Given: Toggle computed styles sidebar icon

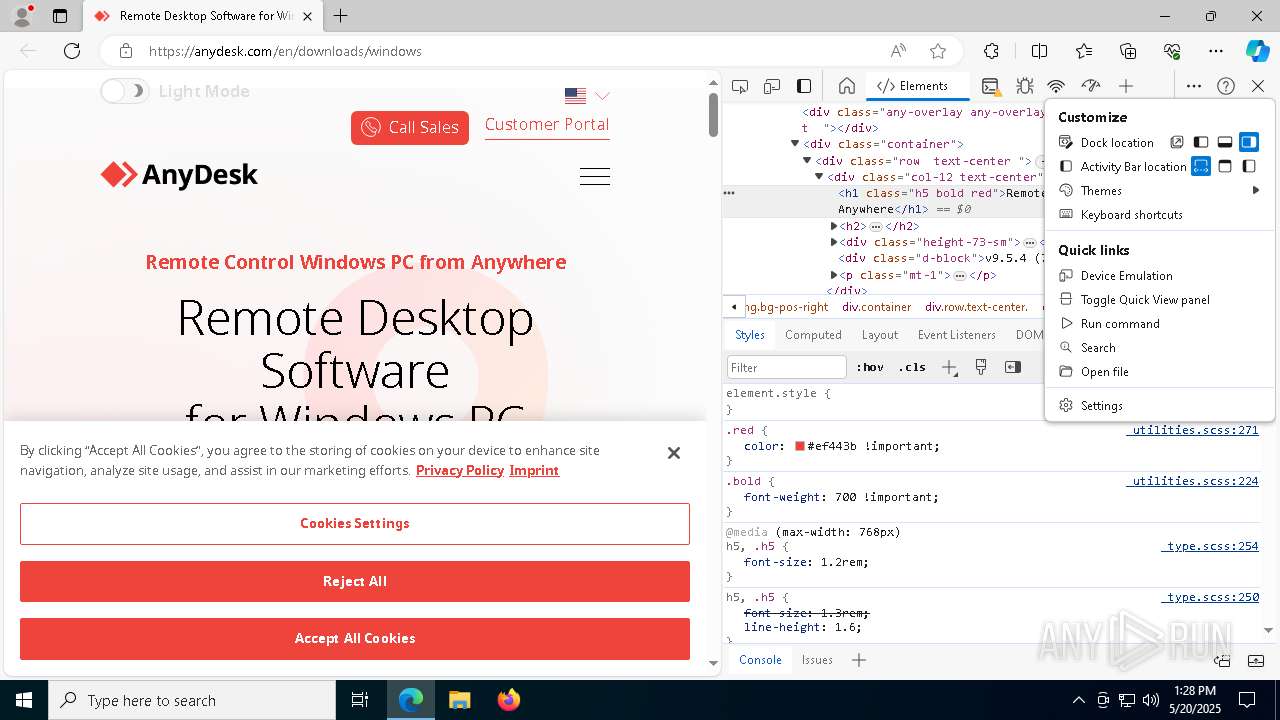Looking at the screenshot, I should [1013, 367].
